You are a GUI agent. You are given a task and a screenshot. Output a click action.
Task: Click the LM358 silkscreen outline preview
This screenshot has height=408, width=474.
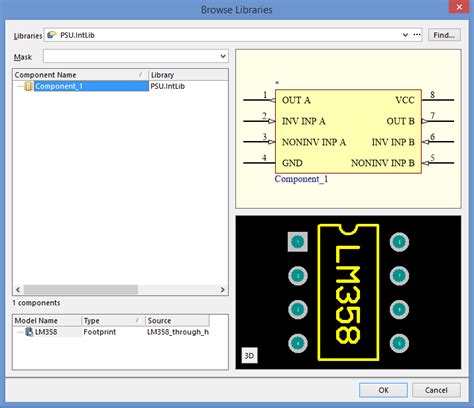tap(348, 292)
